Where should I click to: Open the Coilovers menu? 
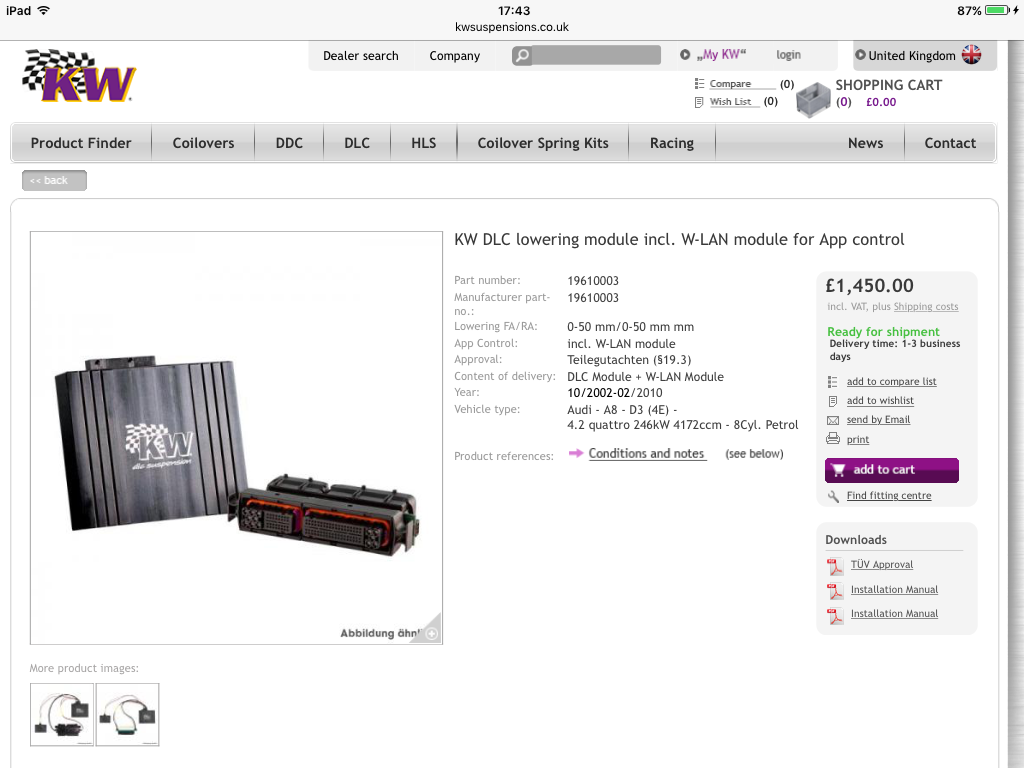pyautogui.click(x=203, y=143)
